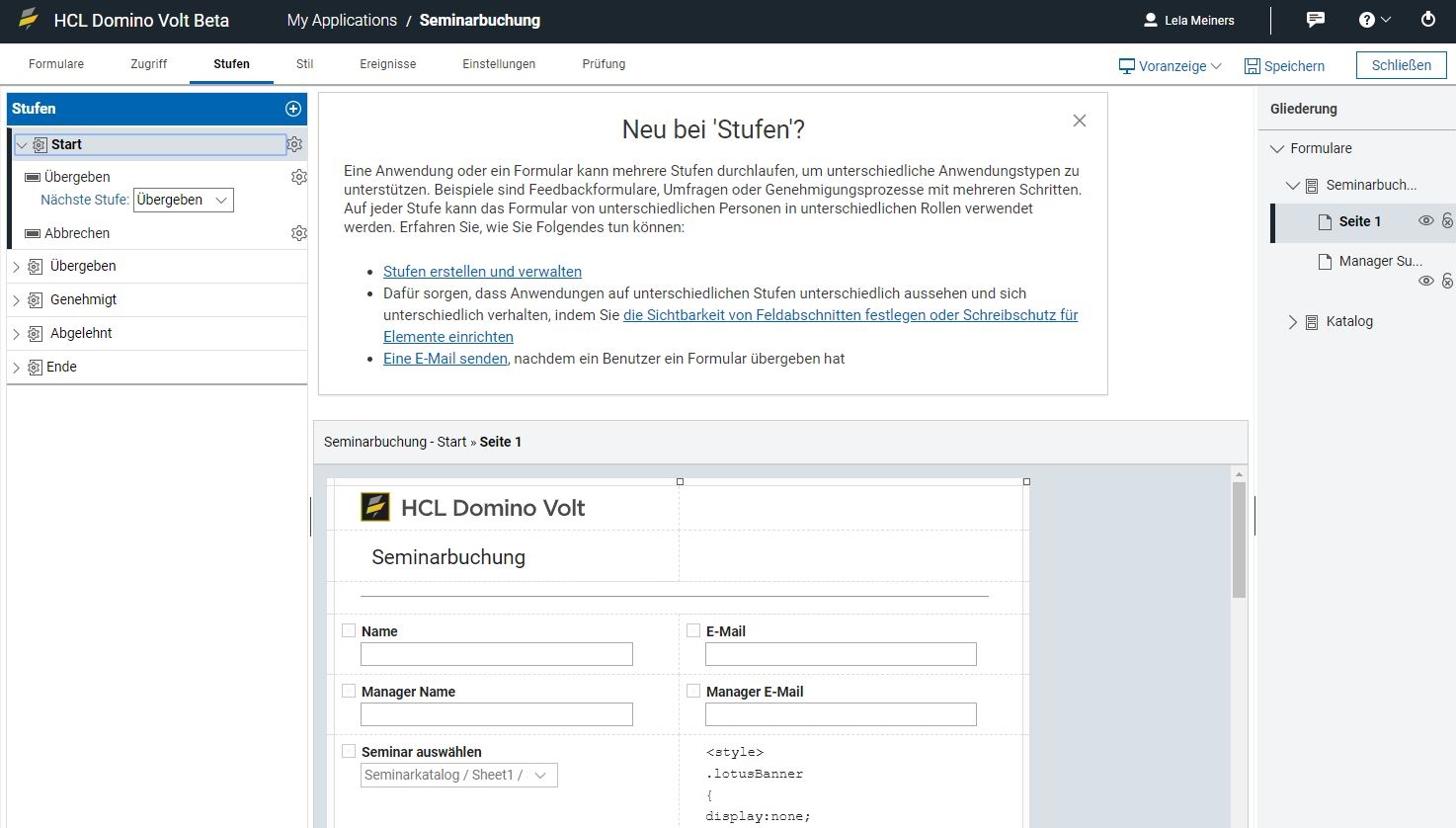Click the Abbrechen action button icon
This screenshot has height=828, width=1456.
(x=33, y=233)
